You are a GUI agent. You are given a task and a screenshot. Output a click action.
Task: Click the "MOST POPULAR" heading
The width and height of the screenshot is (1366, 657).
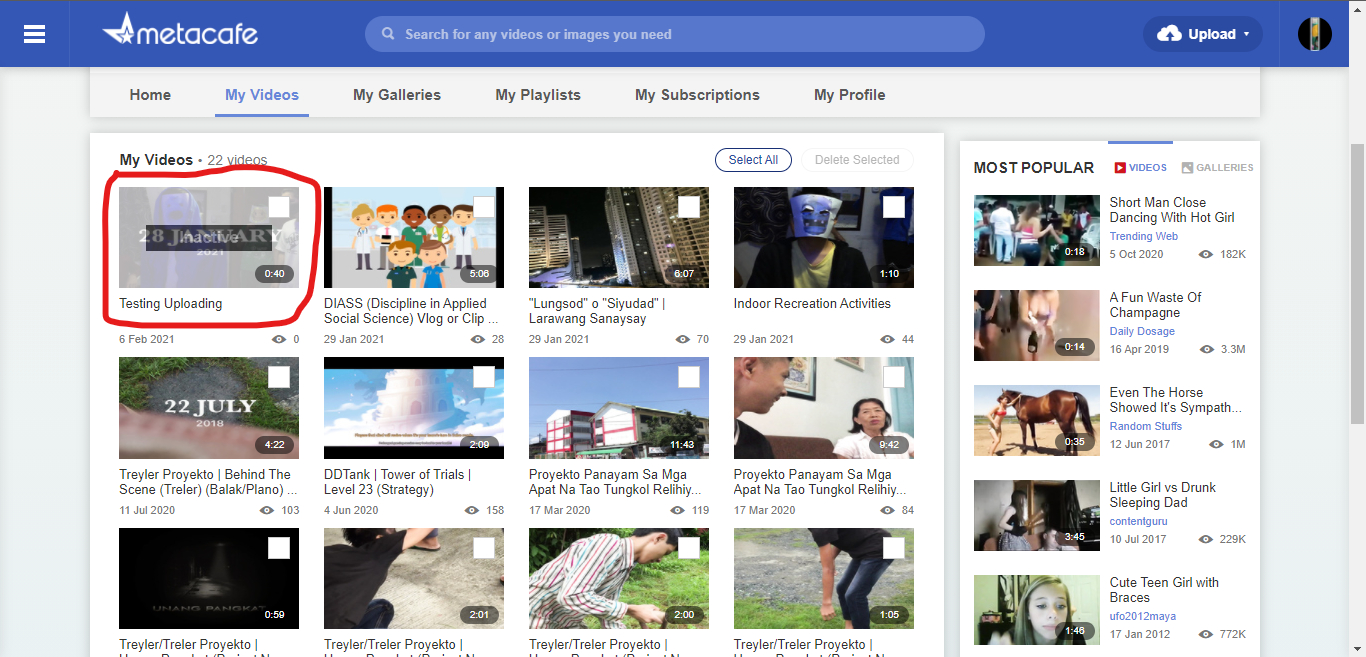(1034, 168)
